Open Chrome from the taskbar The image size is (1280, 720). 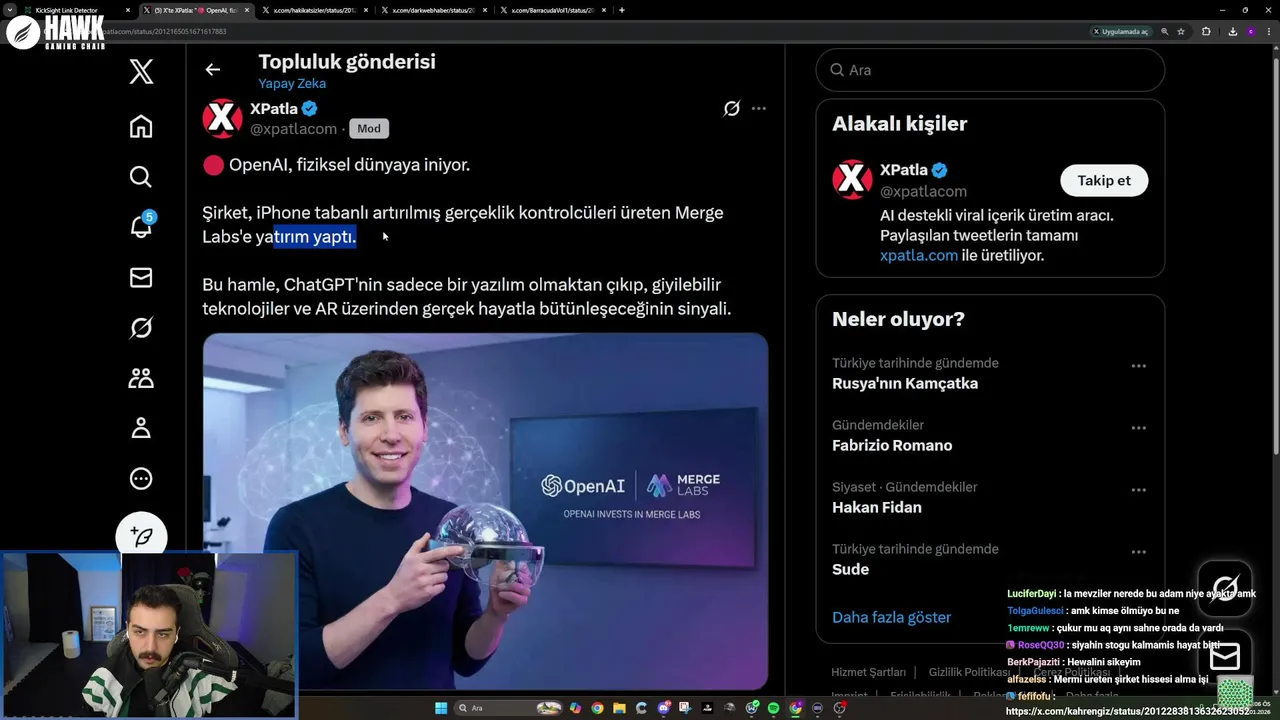(x=598, y=708)
